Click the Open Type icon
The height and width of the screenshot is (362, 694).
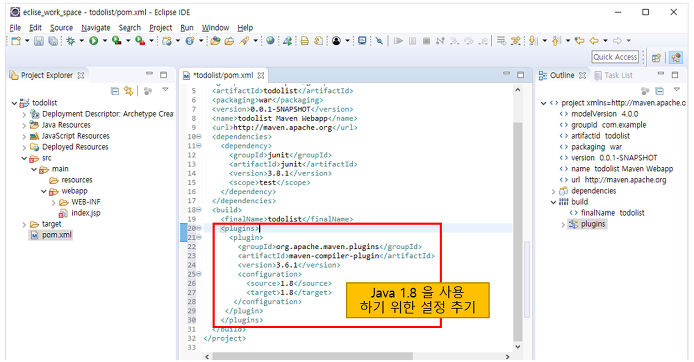pyautogui.click(x=215, y=41)
